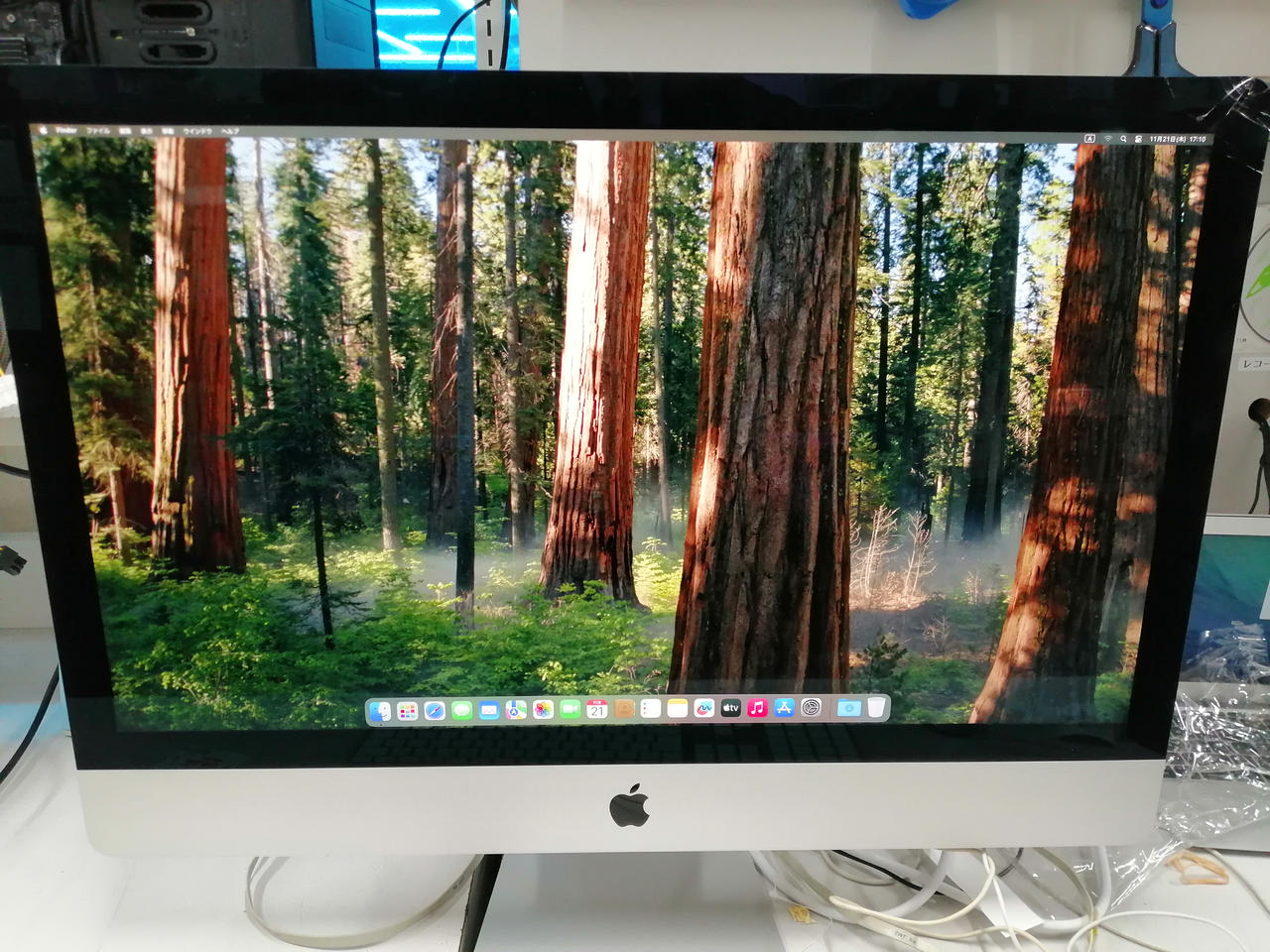Open the App Store
Image resolution: width=1270 pixels, height=952 pixels.
pos(784,712)
